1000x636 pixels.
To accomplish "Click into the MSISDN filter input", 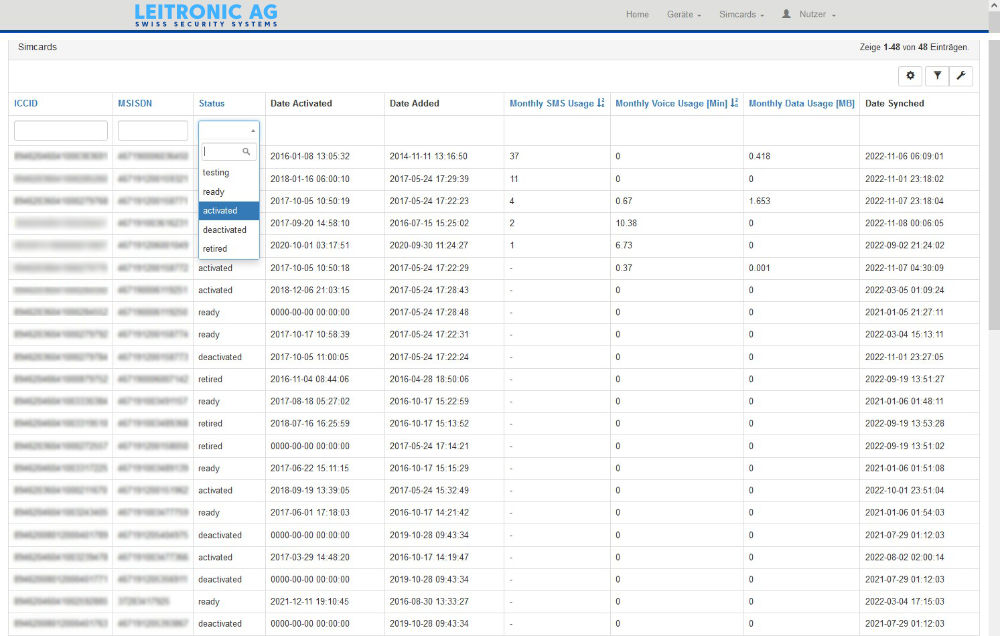I will (153, 131).
